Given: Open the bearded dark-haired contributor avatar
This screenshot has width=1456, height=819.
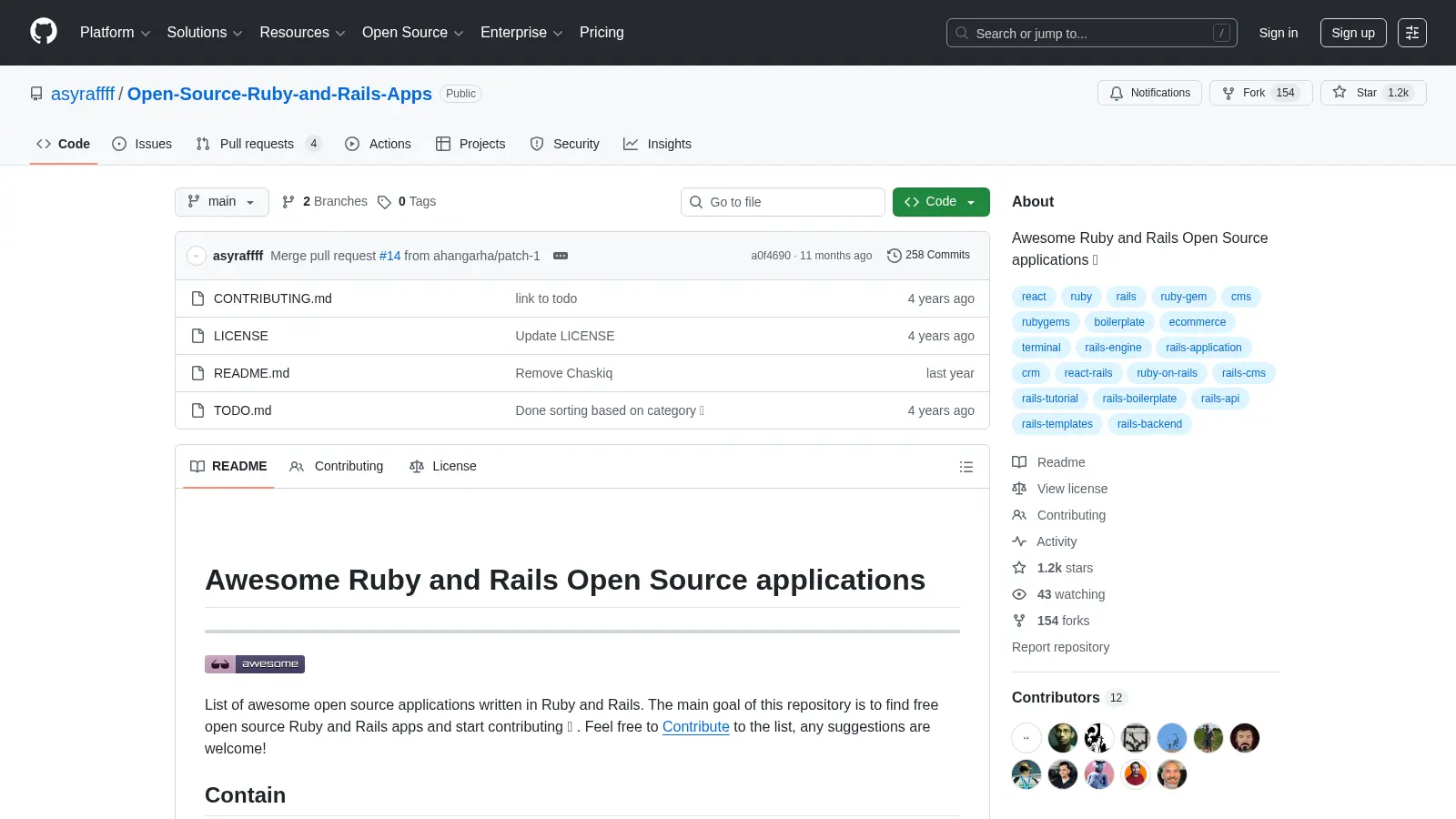Looking at the screenshot, I should [x=1245, y=738].
